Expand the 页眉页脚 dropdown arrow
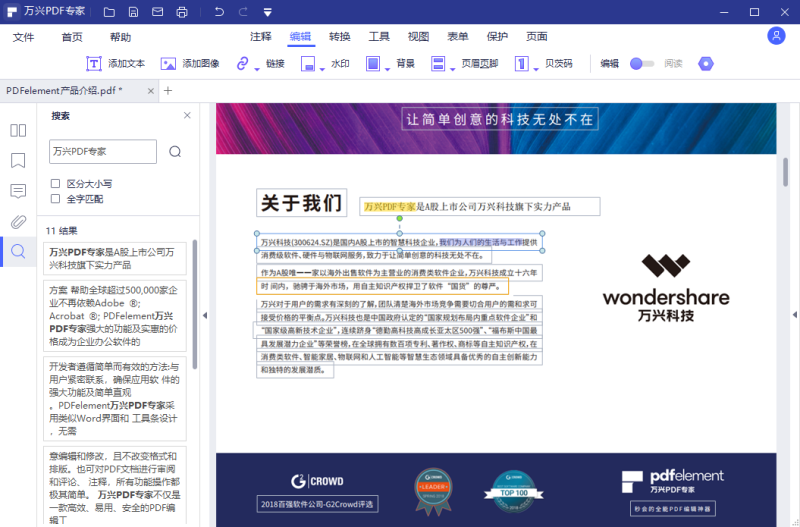800x527 pixels. click(x=452, y=69)
